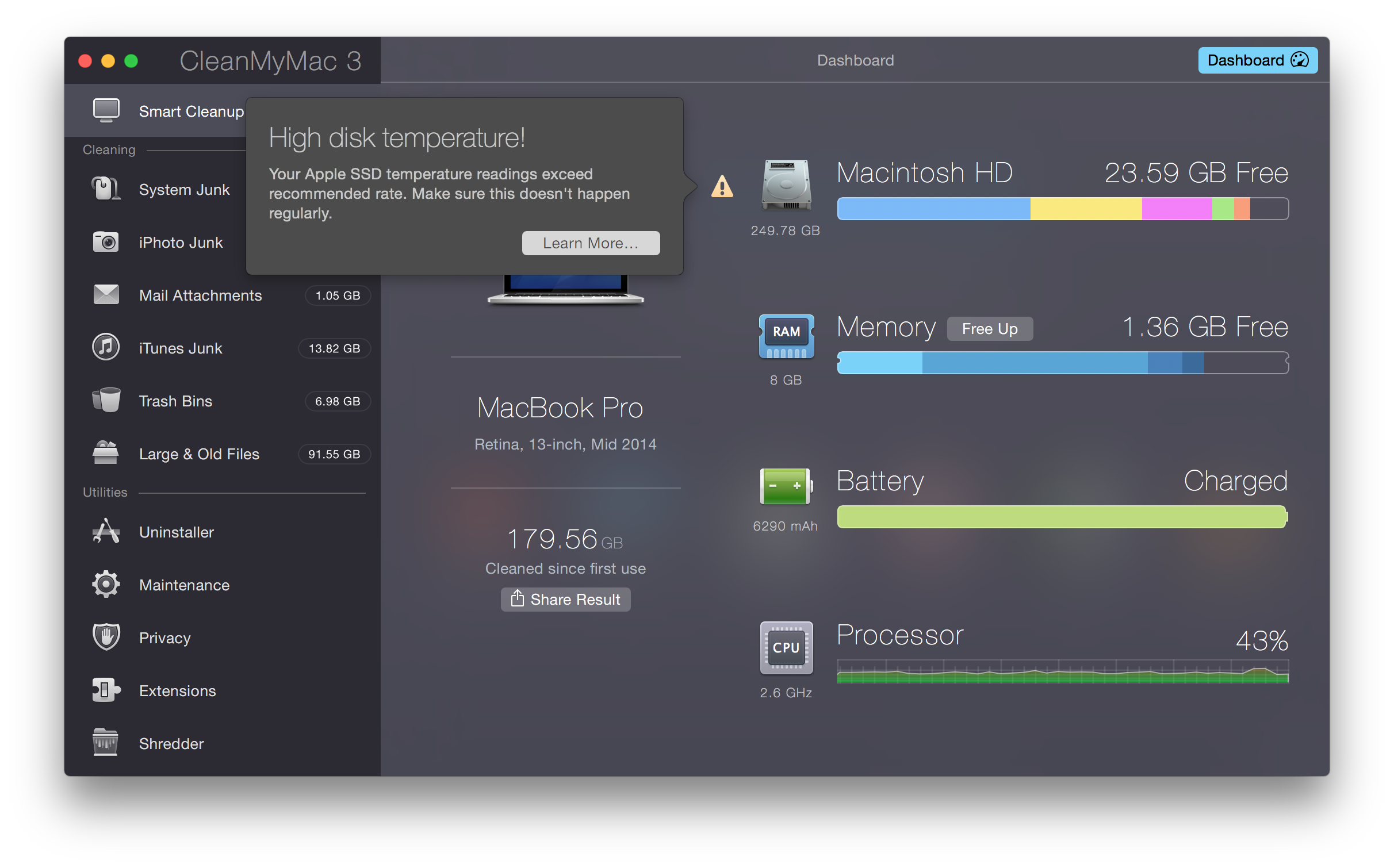The height and width of the screenshot is (868, 1394).
Task: Click the disk temperature warning triangle
Action: point(722,186)
